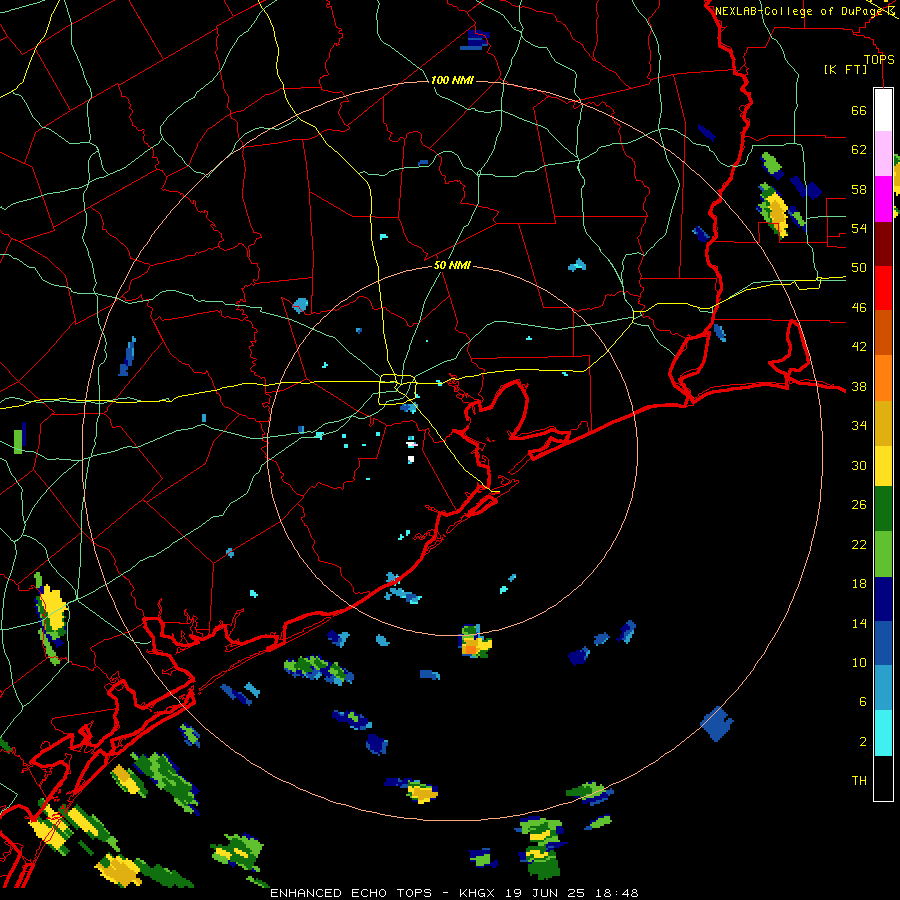The height and width of the screenshot is (900, 900).
Task: Click the legend value "10"
Action: [859, 663]
